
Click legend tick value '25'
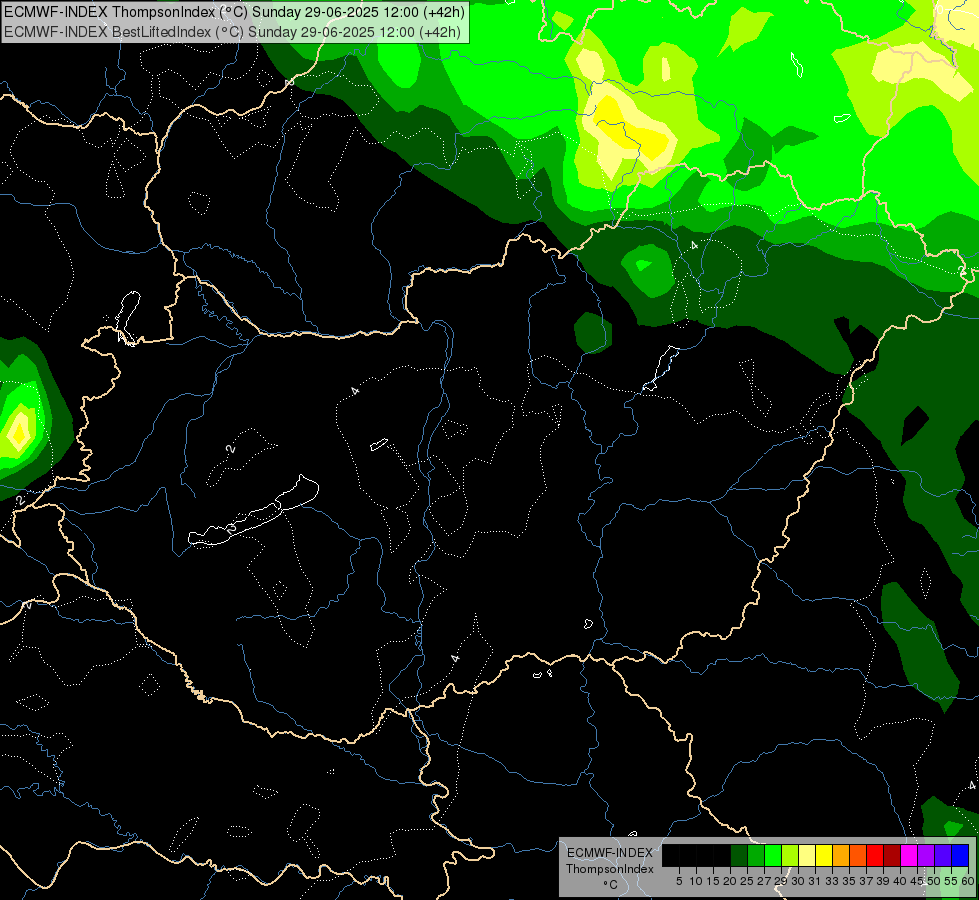747,881
